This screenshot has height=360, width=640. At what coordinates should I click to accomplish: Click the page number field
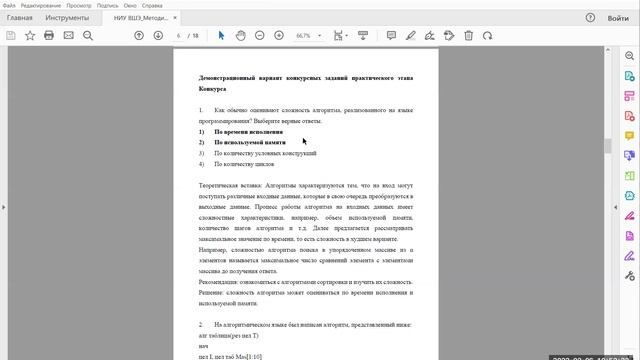coord(178,36)
